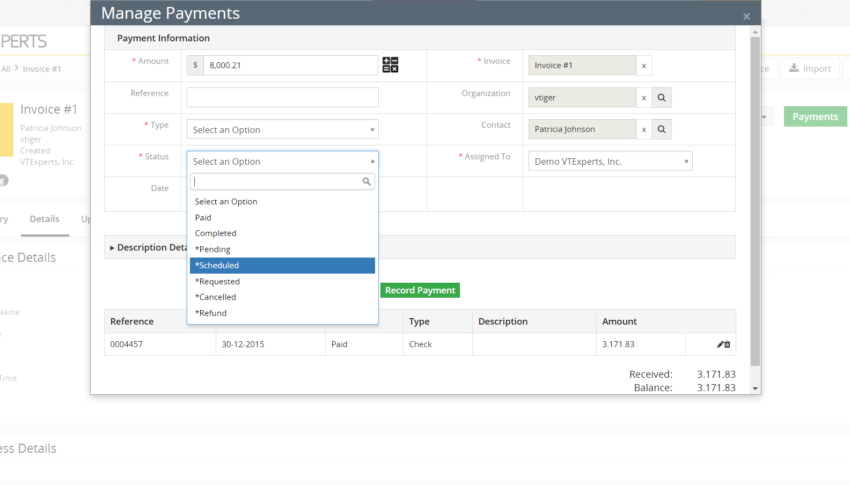850x485 pixels.
Task: Click the Record Payment button
Action: pyautogui.click(x=420, y=290)
